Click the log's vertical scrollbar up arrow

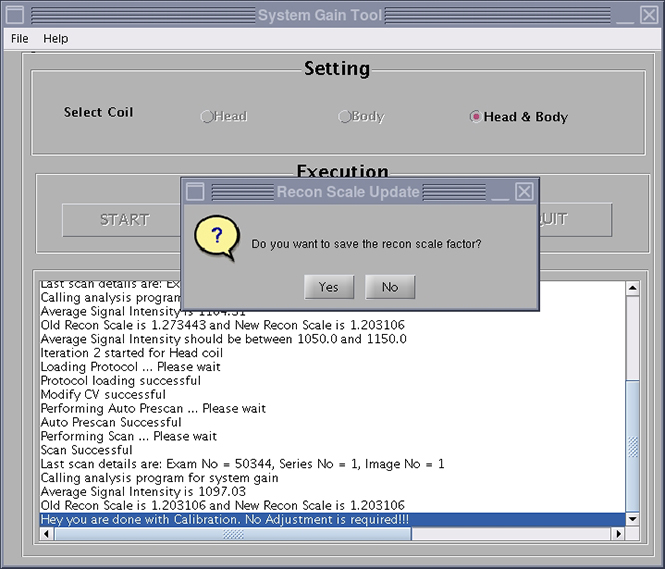pyautogui.click(x=632, y=289)
